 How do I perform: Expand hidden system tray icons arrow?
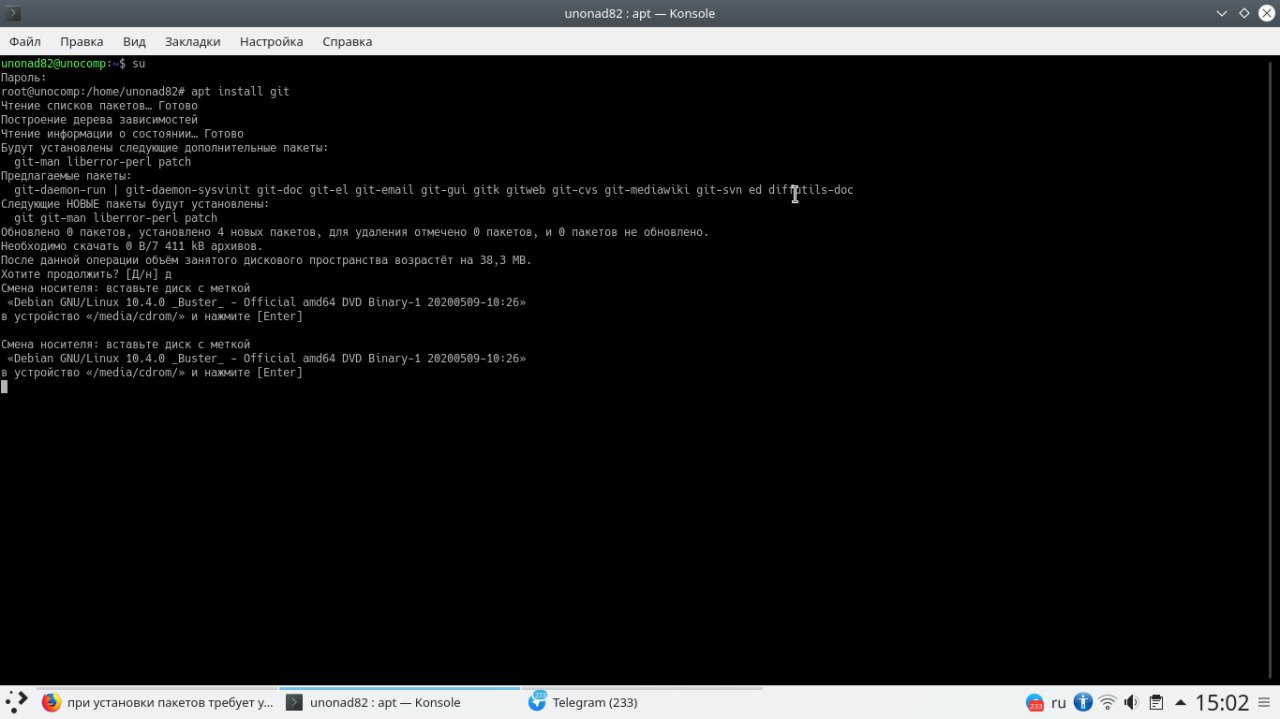coord(1181,702)
